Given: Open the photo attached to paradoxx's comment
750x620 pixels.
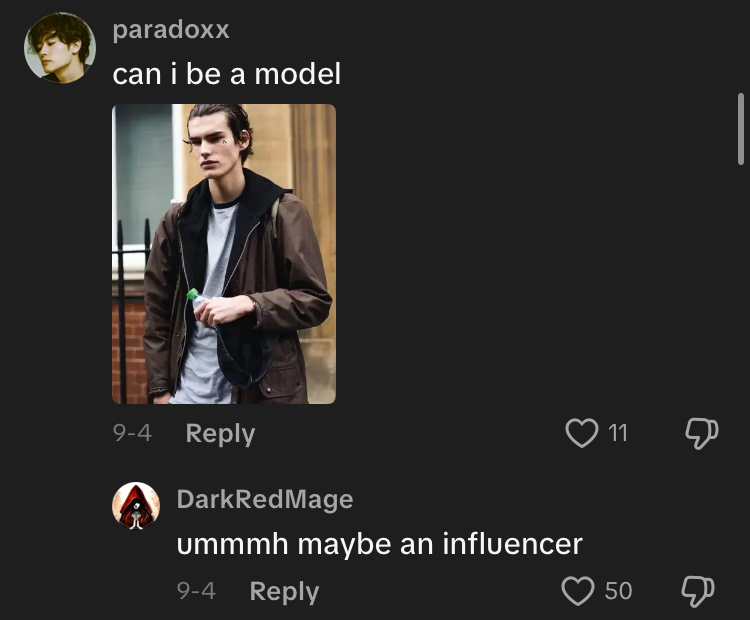Looking at the screenshot, I should tap(224, 254).
